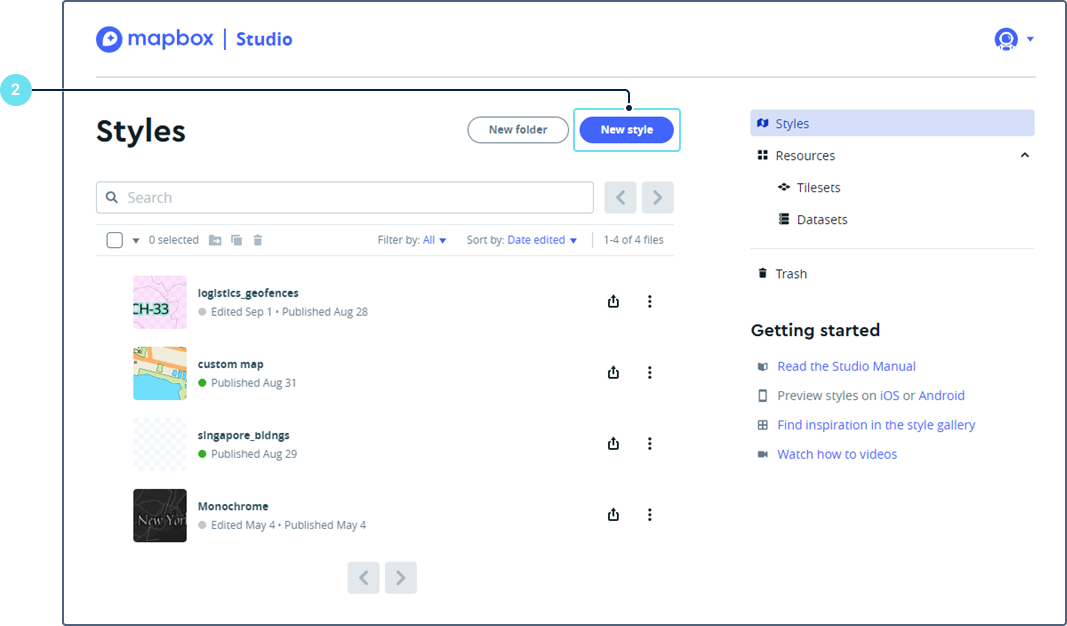Open the user account menu
1067x626 pixels.
1013,39
